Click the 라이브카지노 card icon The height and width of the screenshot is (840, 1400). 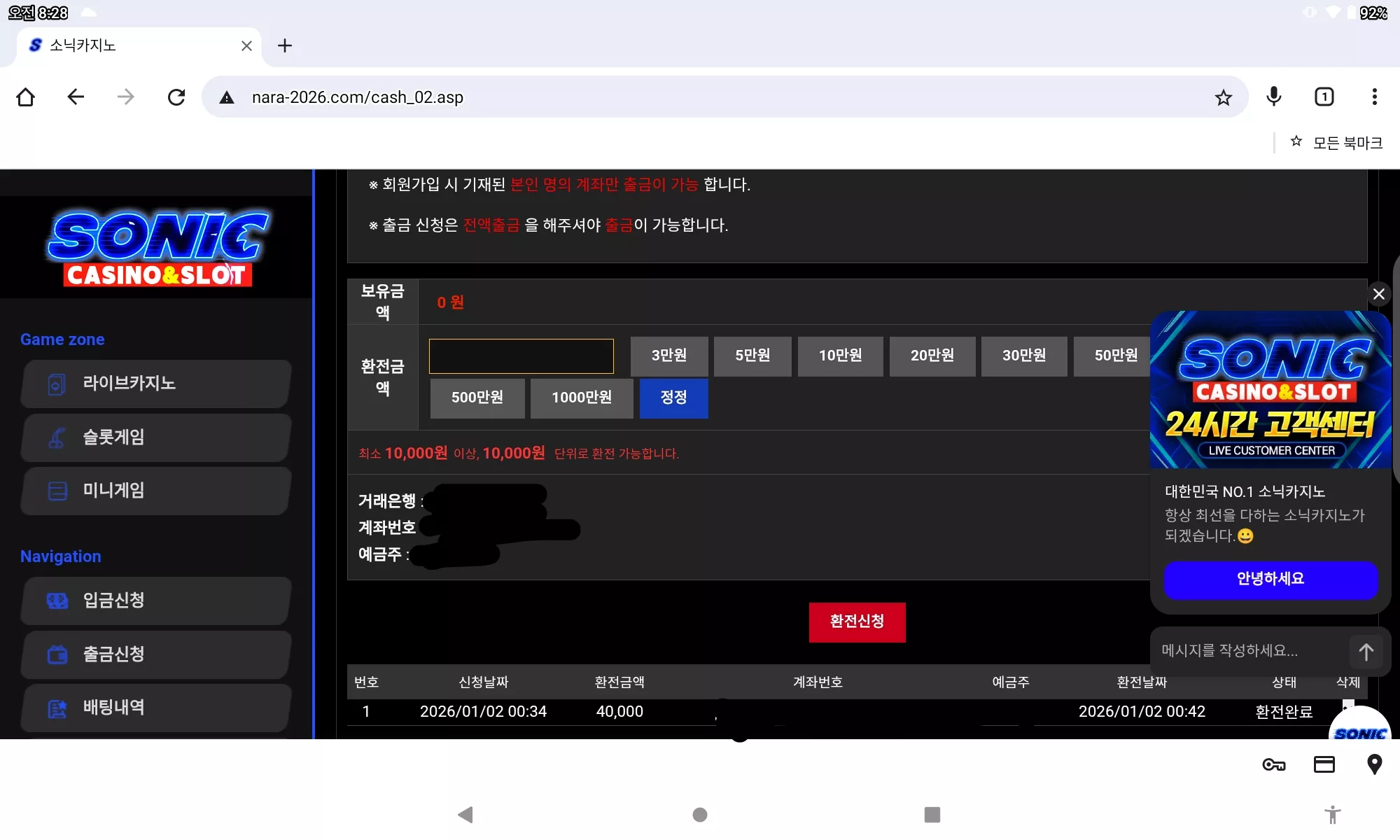(57, 384)
